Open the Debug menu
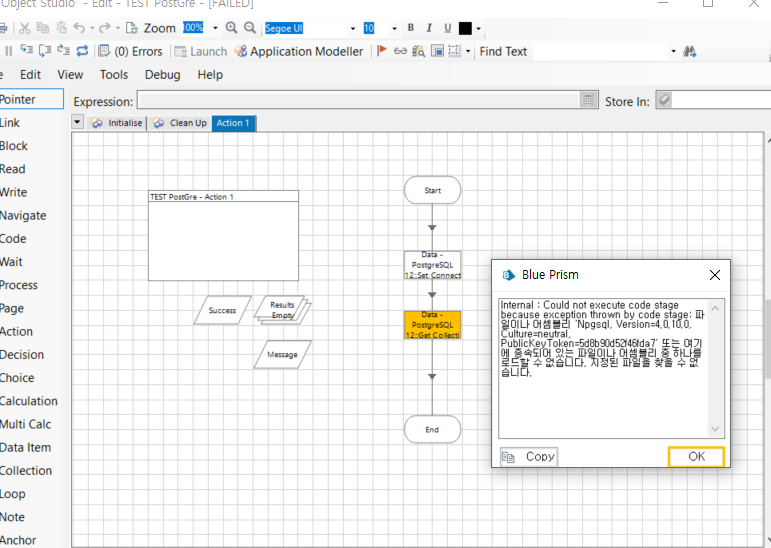 [162, 74]
